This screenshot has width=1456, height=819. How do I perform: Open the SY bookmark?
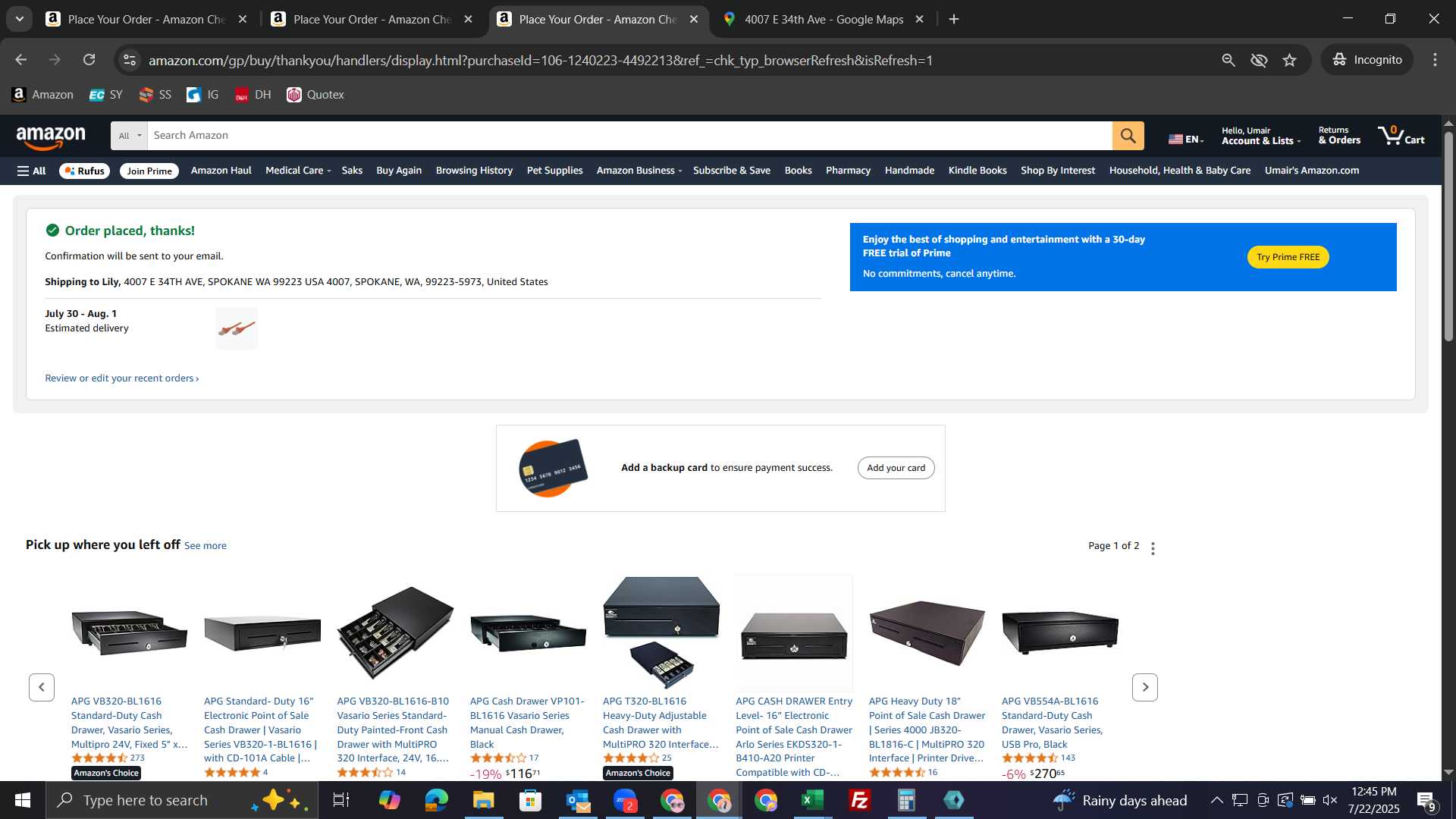coord(106,95)
